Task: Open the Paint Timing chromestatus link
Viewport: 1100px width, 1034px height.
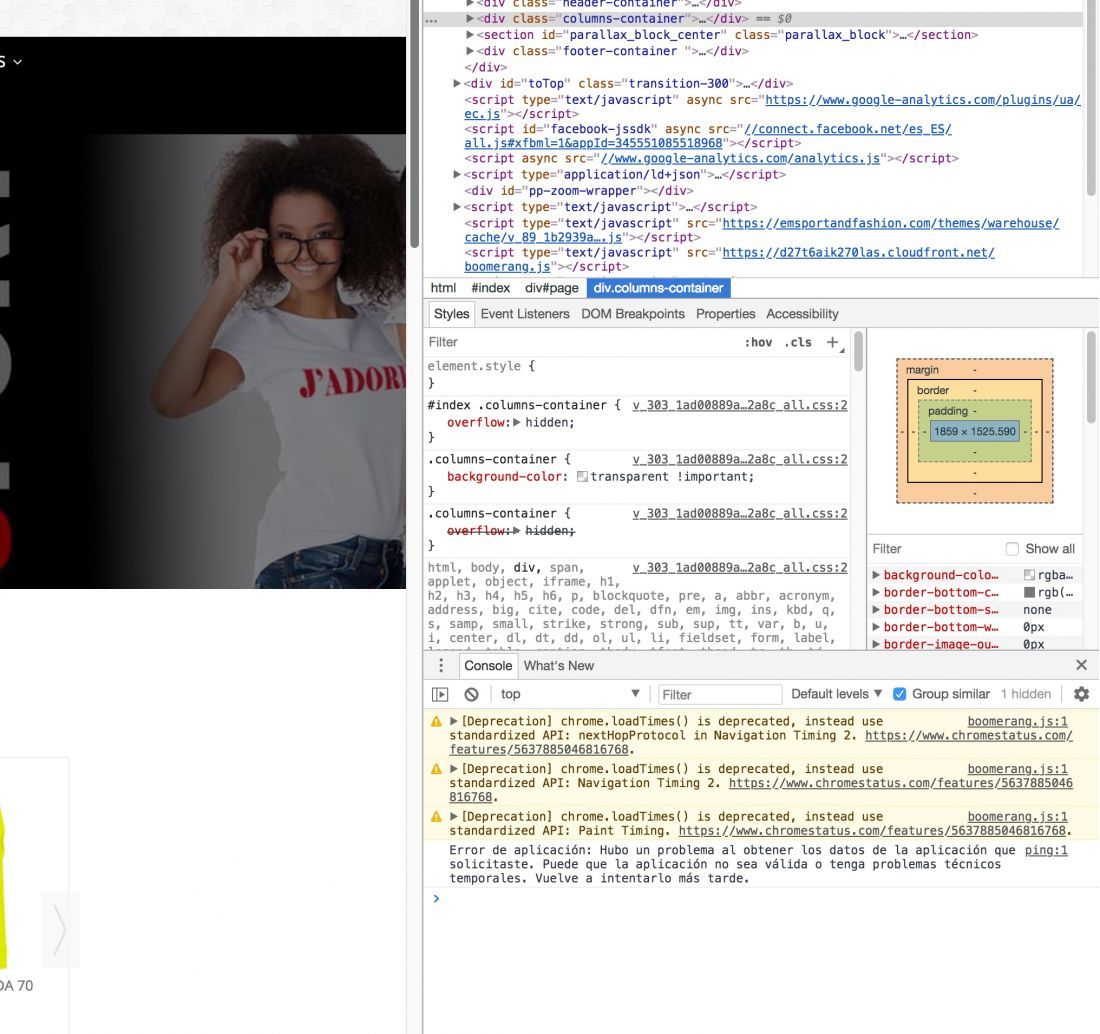Action: click(872, 831)
